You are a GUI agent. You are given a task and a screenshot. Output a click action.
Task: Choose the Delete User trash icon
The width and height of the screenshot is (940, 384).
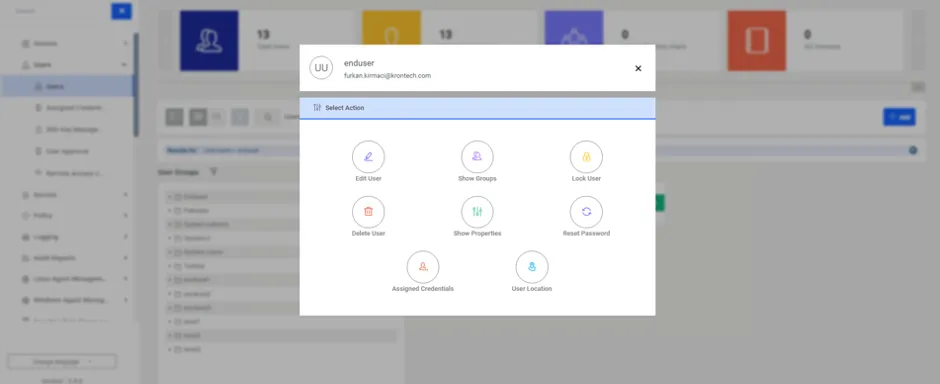point(368,212)
